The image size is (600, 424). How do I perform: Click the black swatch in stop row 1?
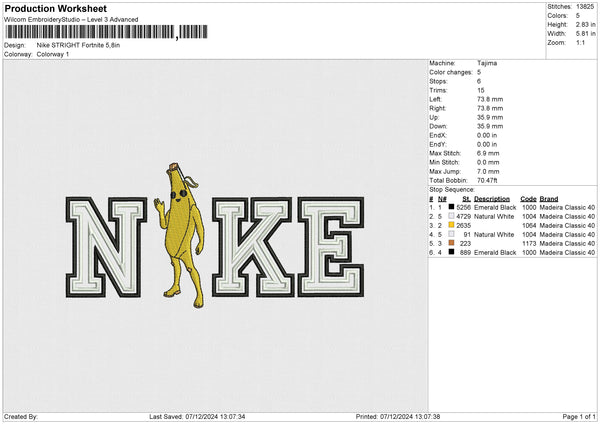click(452, 207)
